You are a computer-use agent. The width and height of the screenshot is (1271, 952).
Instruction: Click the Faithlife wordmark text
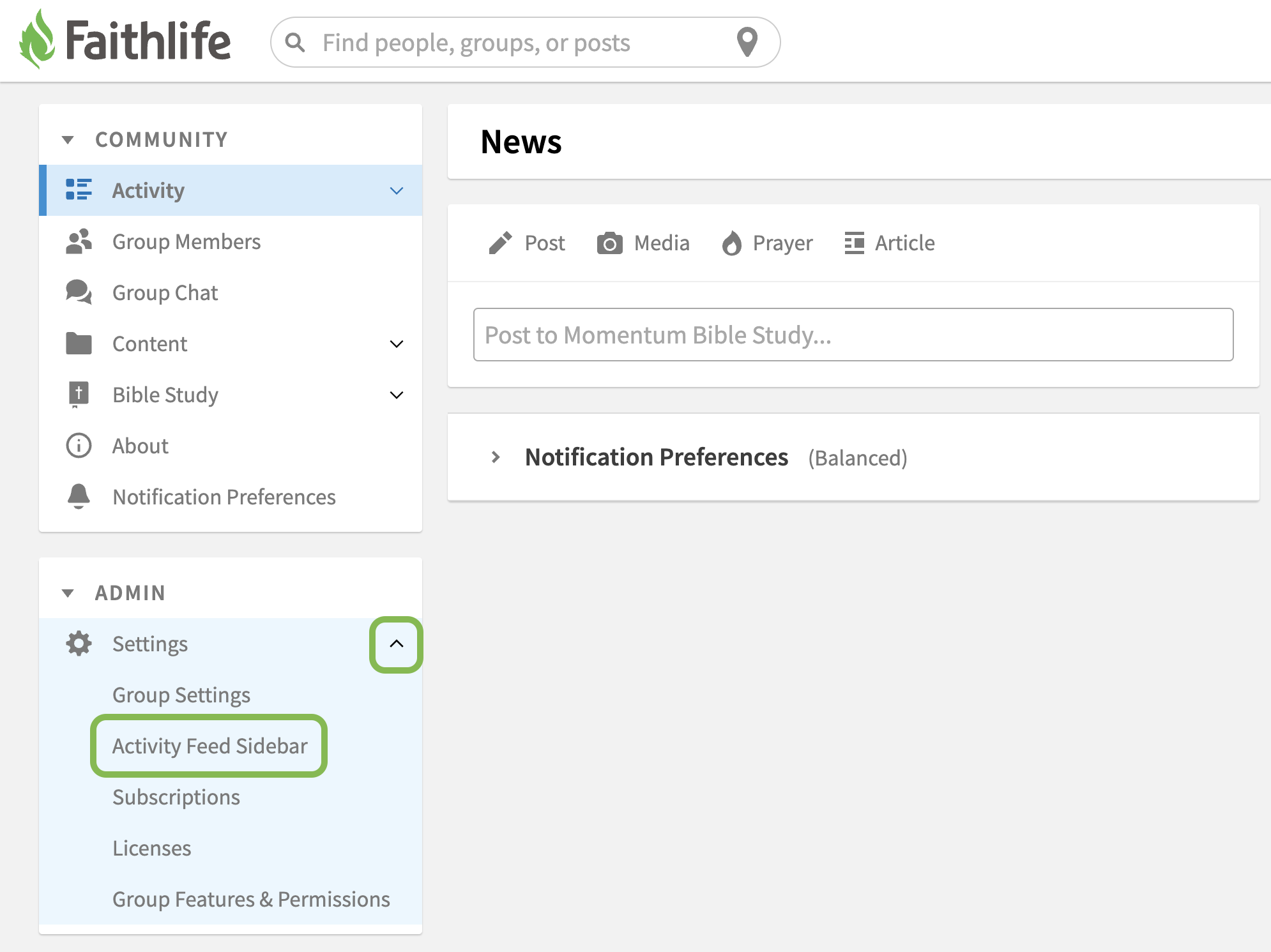click(x=148, y=41)
